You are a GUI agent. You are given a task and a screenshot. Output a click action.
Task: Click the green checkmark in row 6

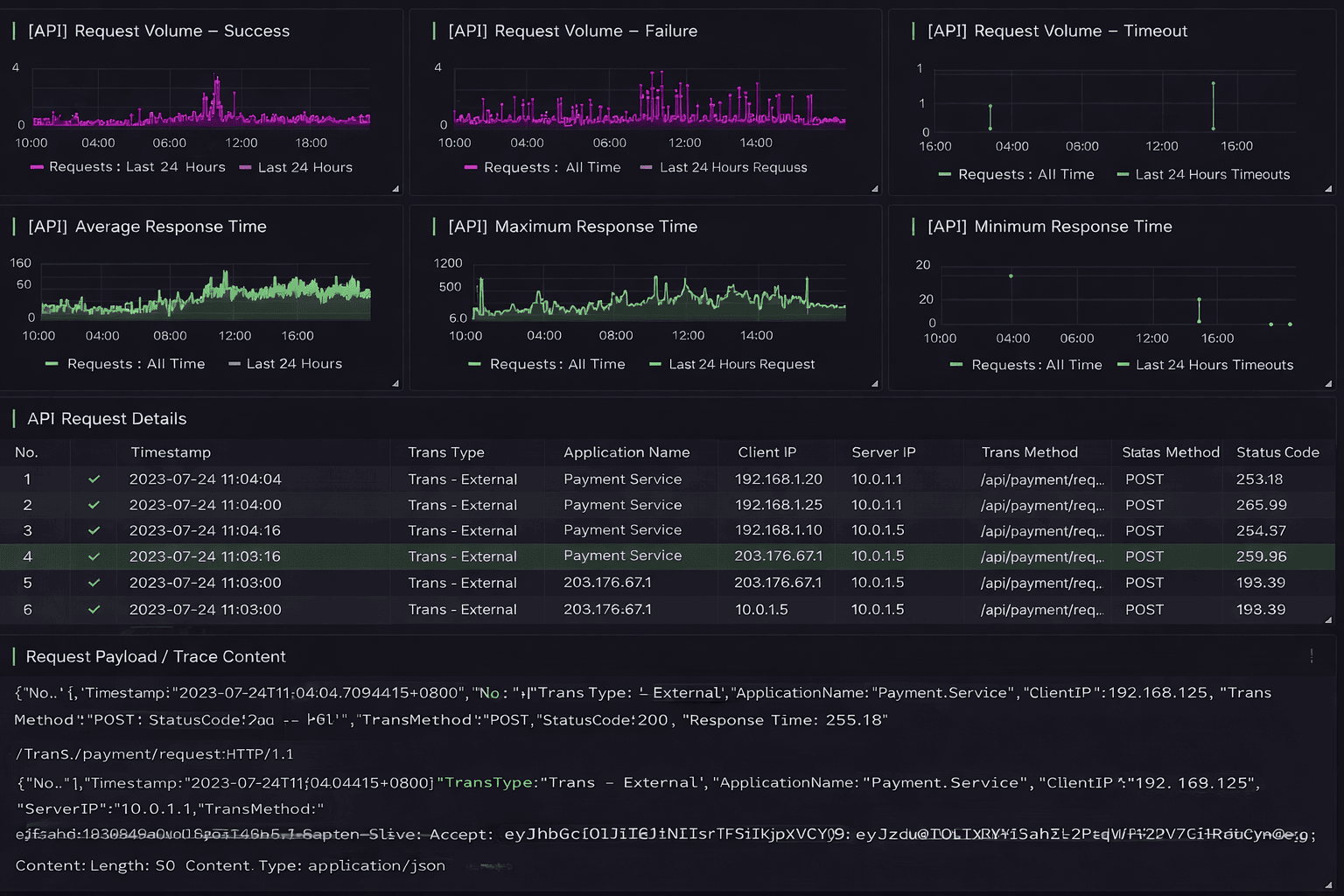point(94,610)
